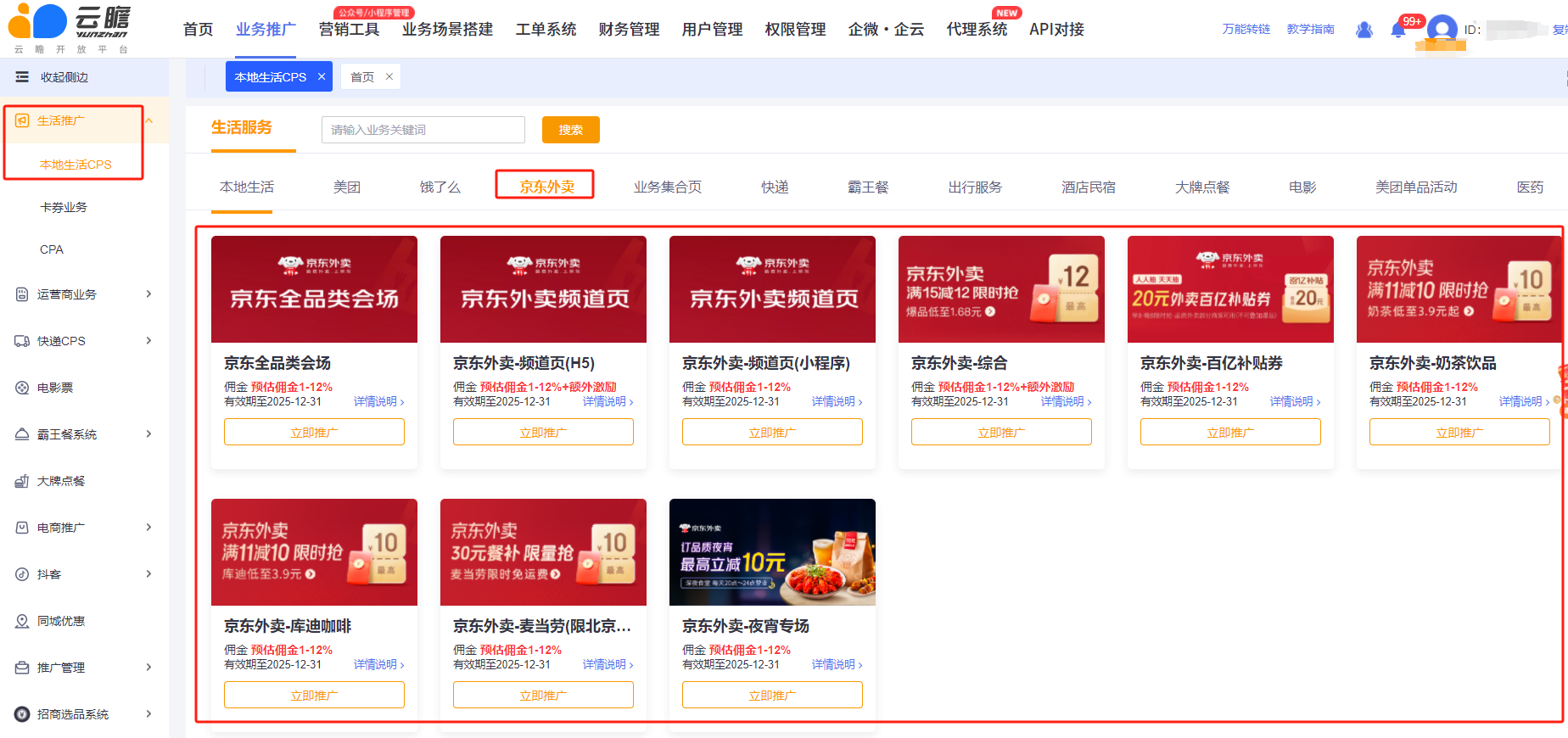This screenshot has width=1568, height=738.
Task: Select CPA in the sidebar
Action: pos(52,249)
